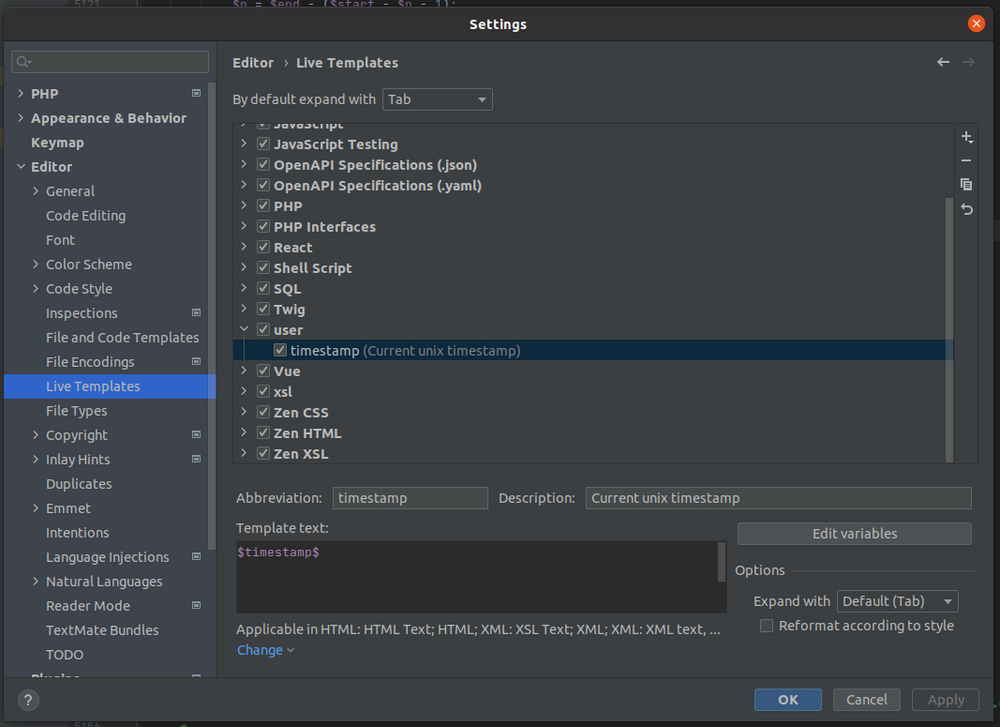Open the By default expand with dropdown
The width and height of the screenshot is (1000, 727).
[x=437, y=99]
